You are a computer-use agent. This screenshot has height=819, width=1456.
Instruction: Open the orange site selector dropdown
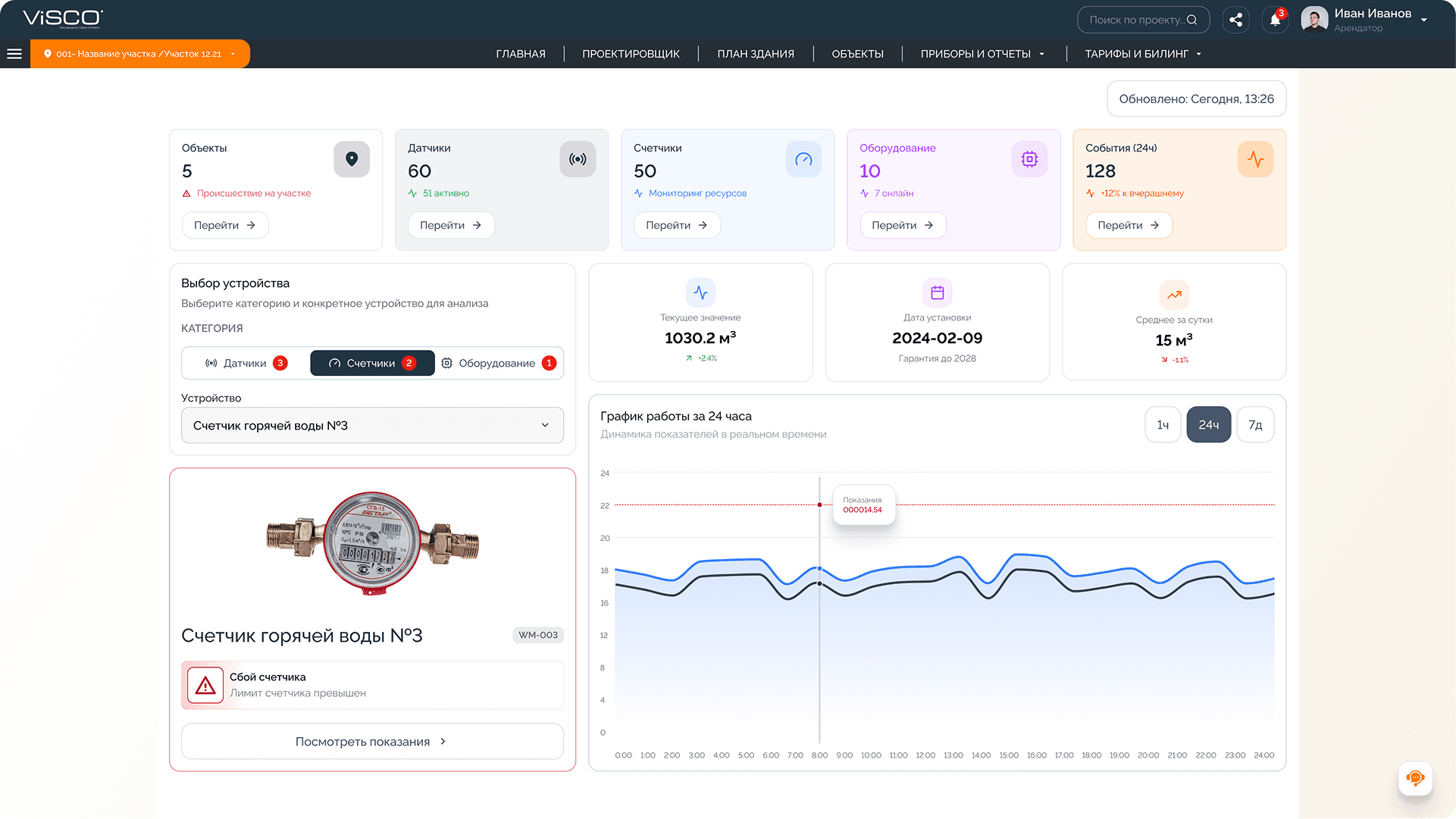pos(140,54)
